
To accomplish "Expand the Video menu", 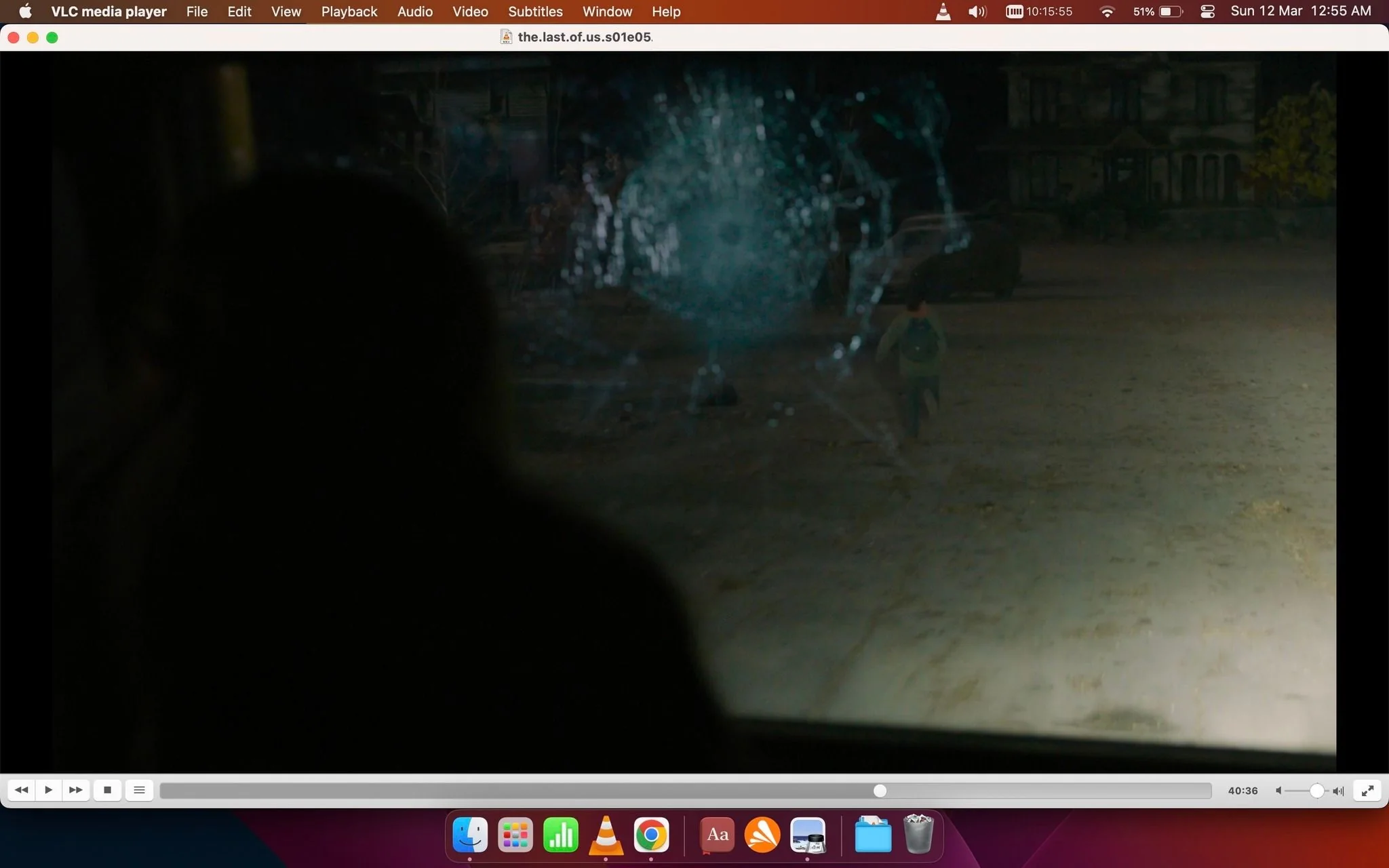I will pyautogui.click(x=470, y=12).
